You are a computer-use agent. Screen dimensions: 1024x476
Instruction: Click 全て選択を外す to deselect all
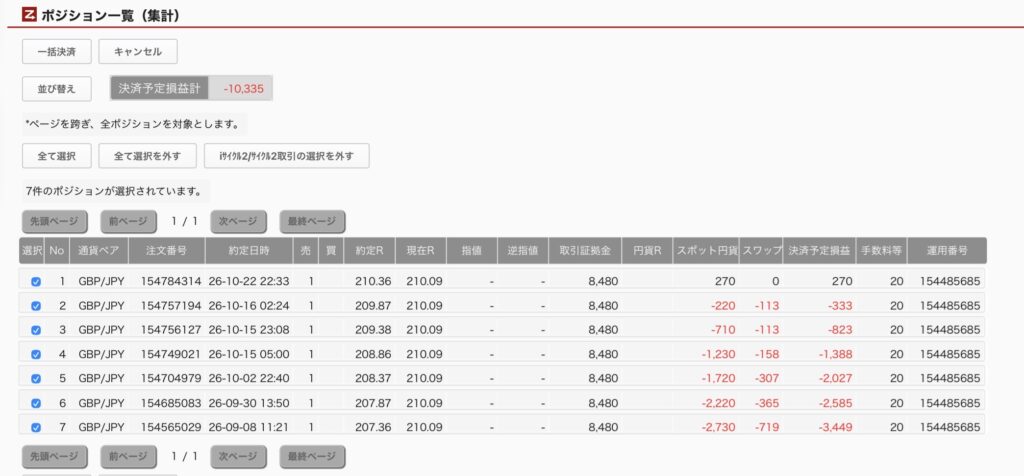click(x=147, y=156)
